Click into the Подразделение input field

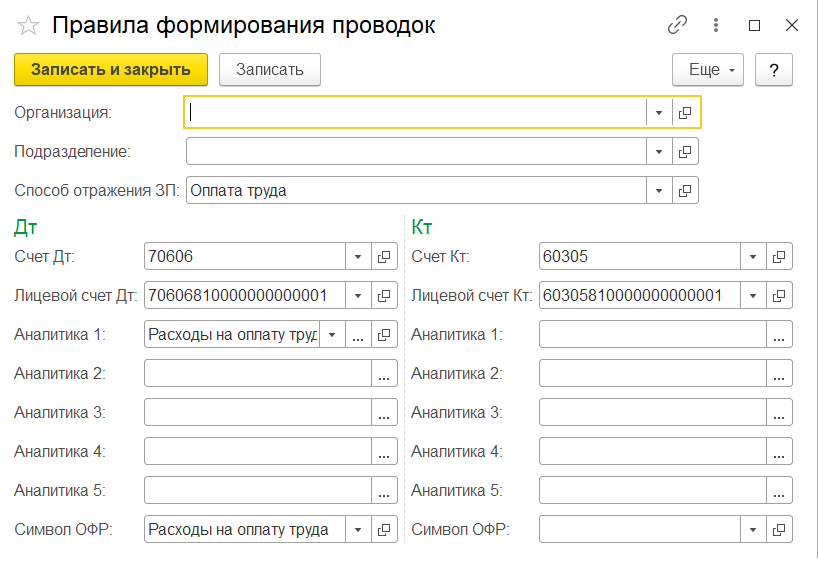coord(415,152)
